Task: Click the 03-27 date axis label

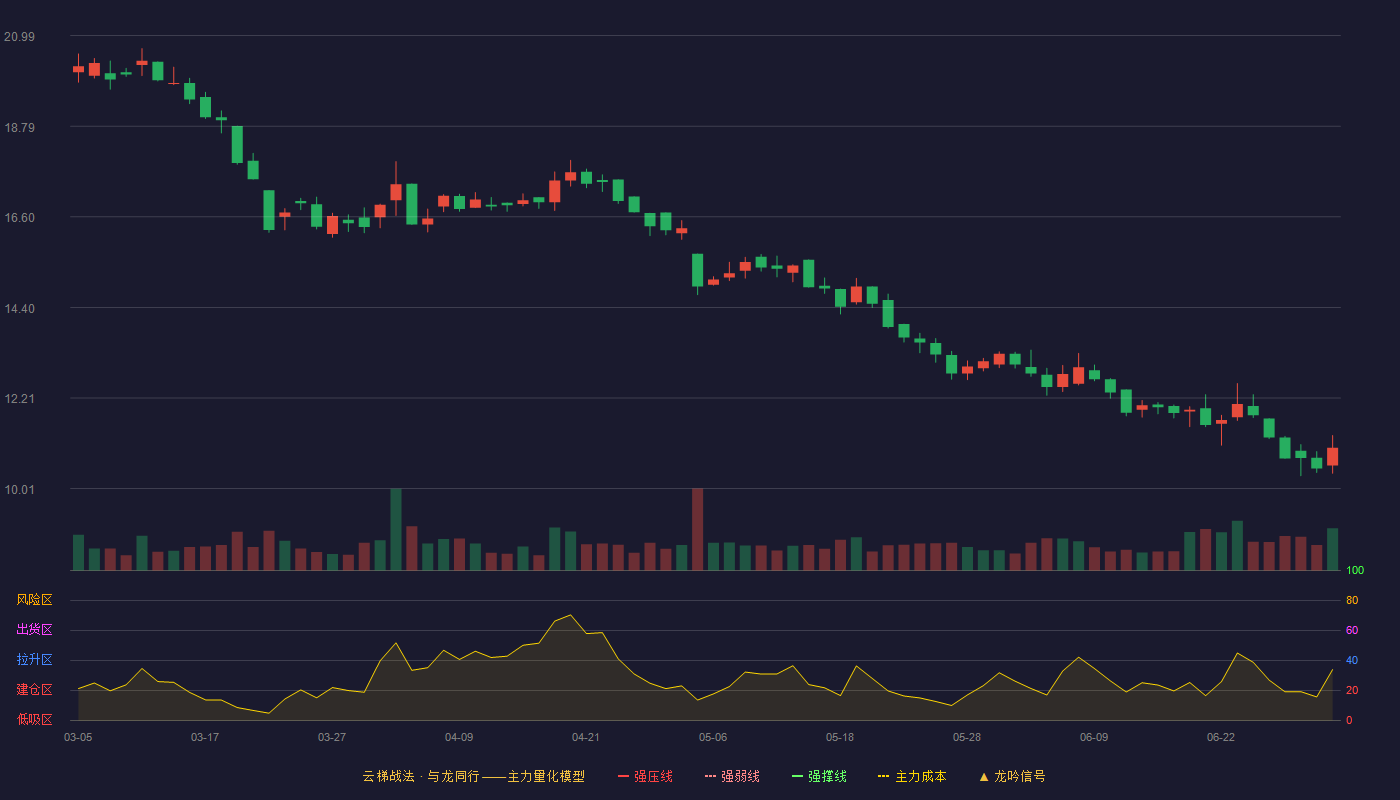Action: (x=332, y=737)
